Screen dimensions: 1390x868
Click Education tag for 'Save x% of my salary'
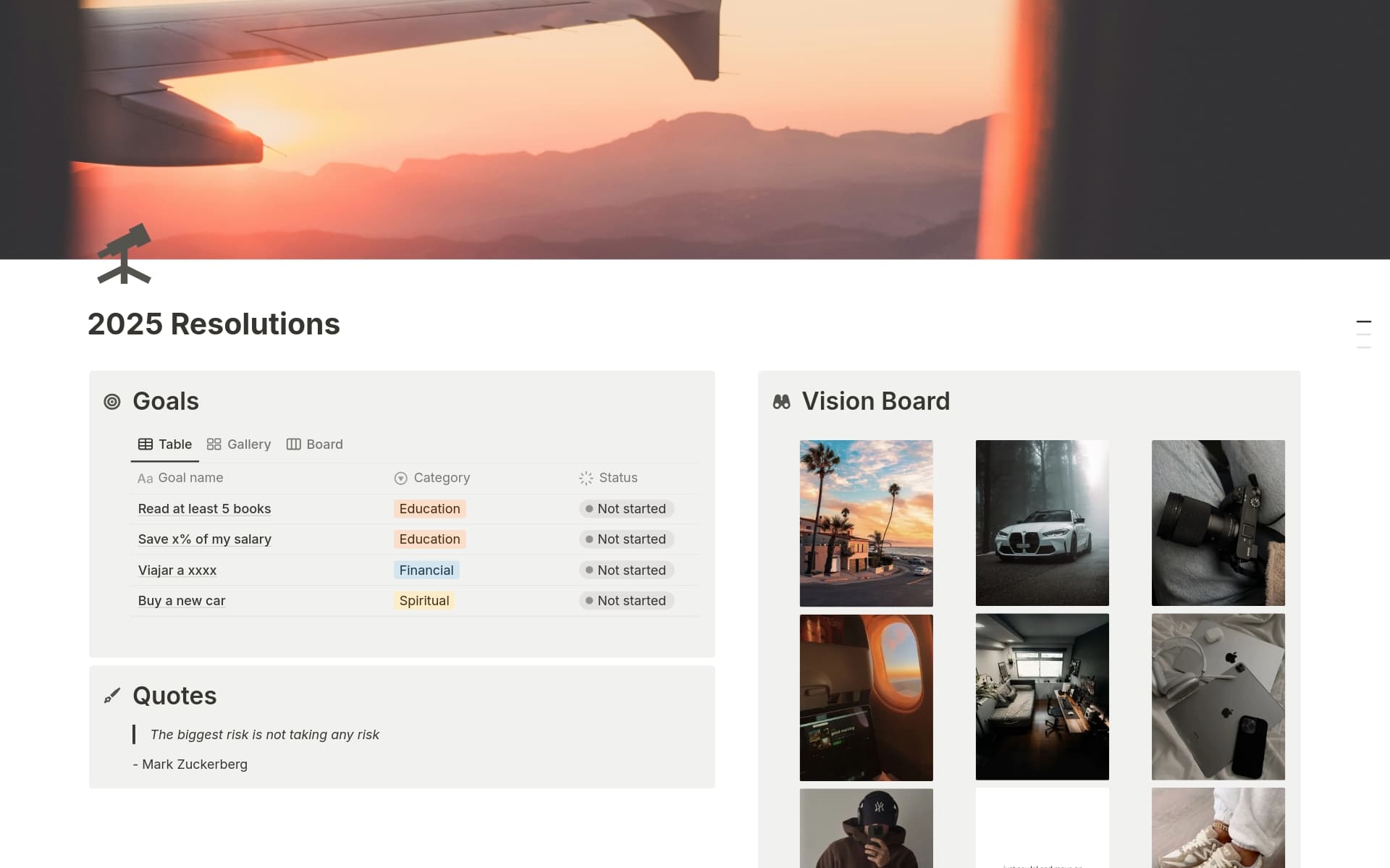pos(429,539)
